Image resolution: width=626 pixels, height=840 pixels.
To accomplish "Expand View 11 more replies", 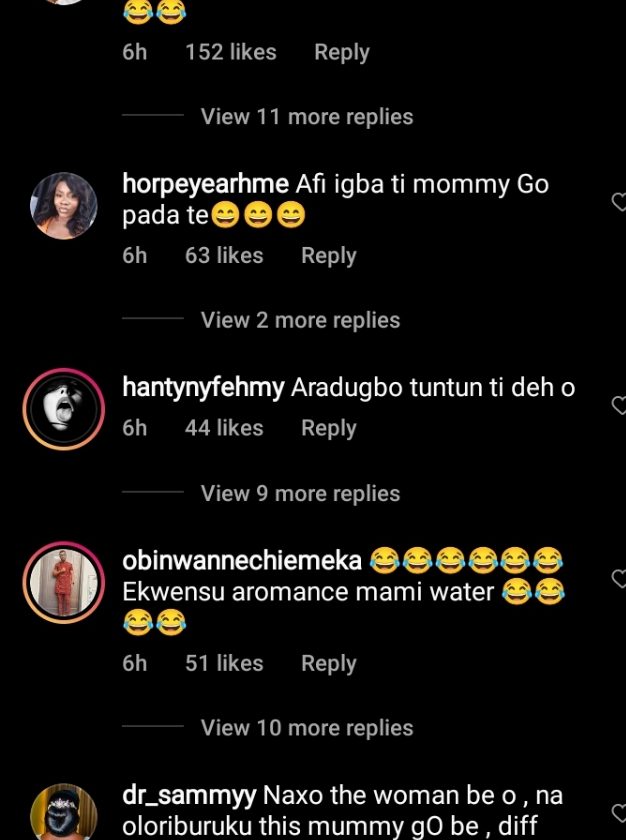I will tap(306, 117).
